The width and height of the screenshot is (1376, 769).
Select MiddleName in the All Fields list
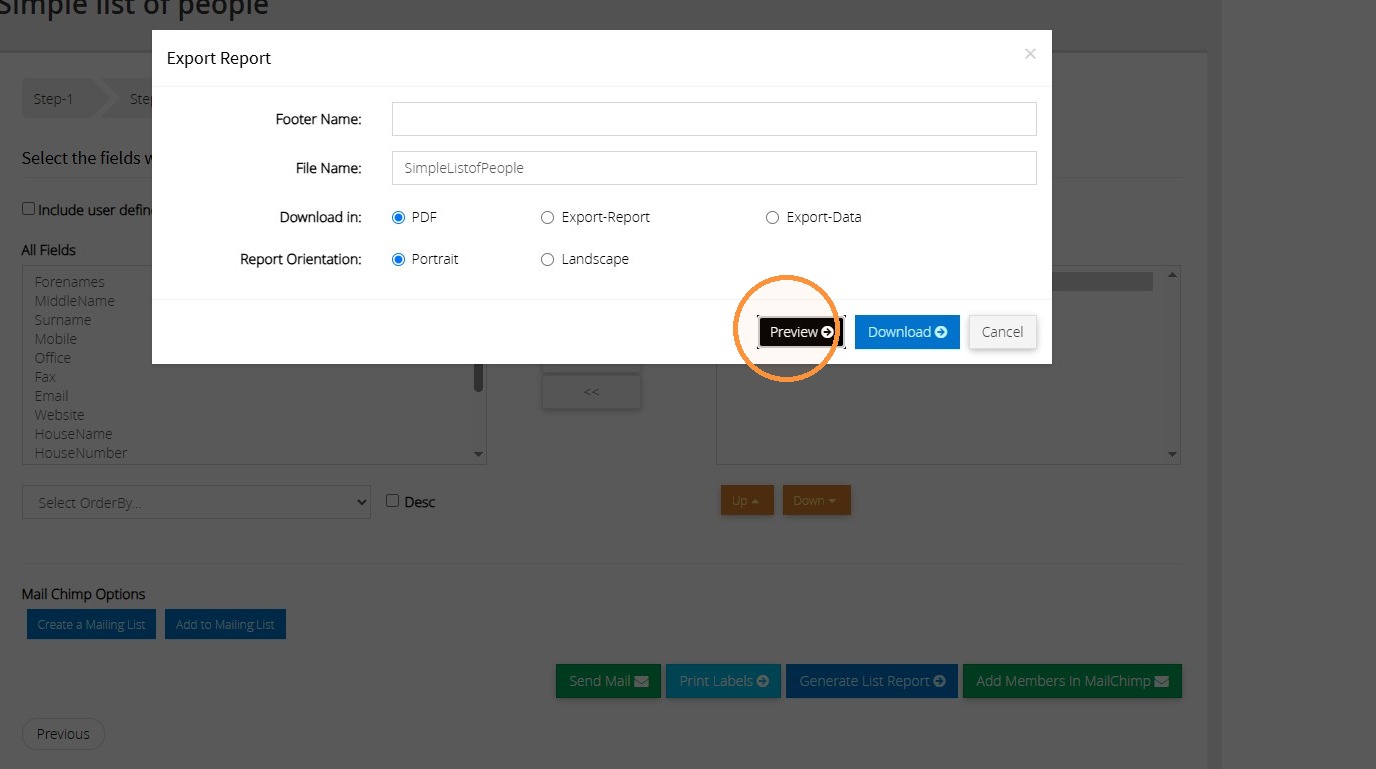[74, 301]
